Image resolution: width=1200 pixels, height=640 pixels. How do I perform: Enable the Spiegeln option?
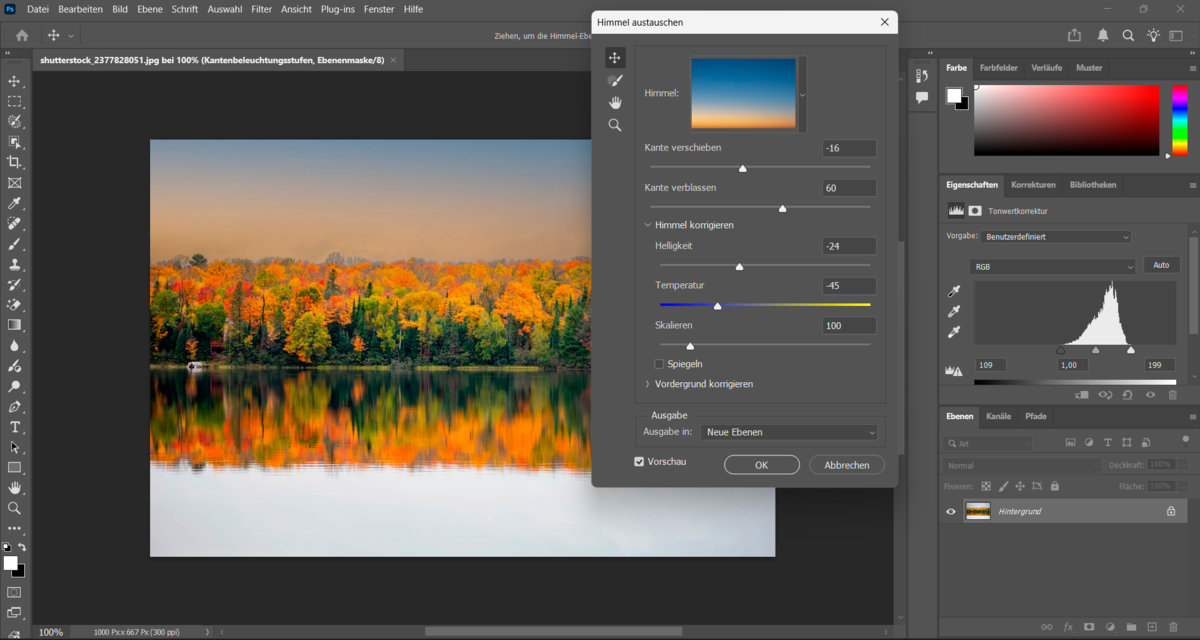point(658,364)
